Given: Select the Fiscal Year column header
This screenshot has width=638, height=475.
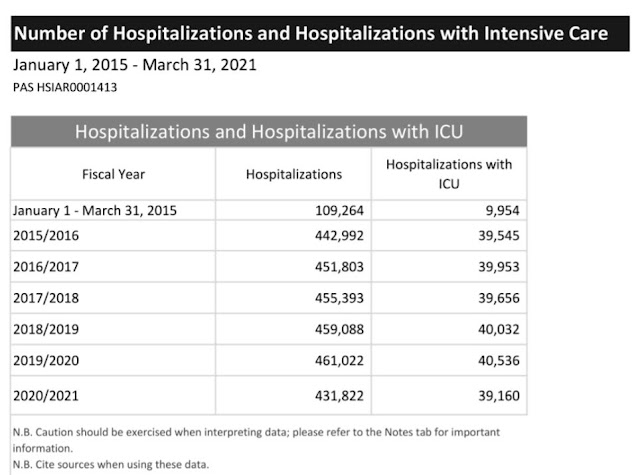Looking at the screenshot, I should point(113,174).
